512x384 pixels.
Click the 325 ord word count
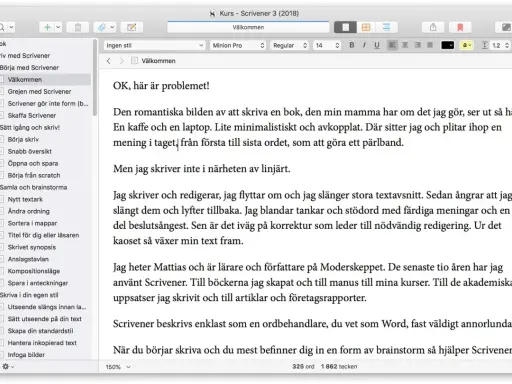coord(303,367)
